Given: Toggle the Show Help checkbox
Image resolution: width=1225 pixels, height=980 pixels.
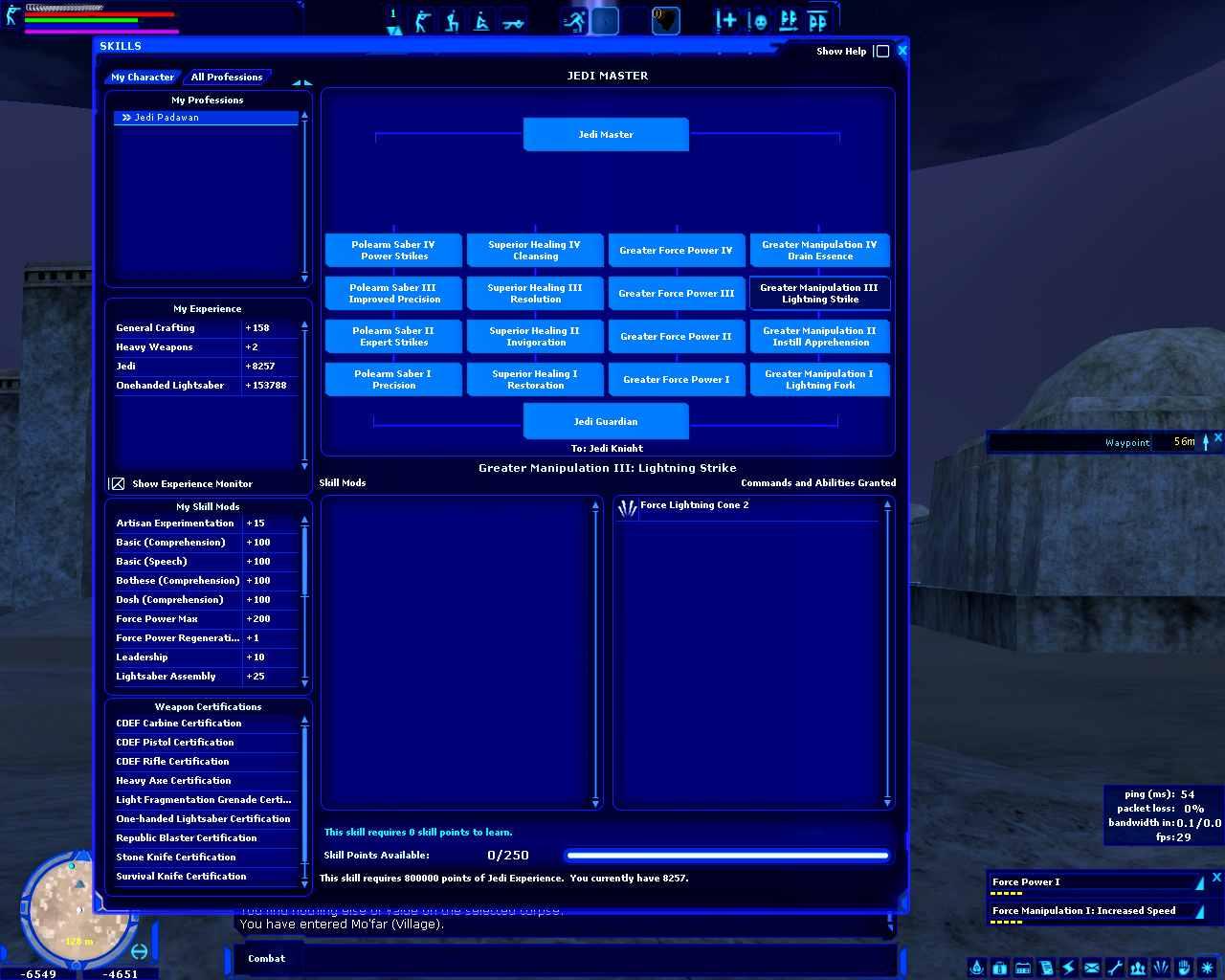Looking at the screenshot, I should tap(882, 52).
